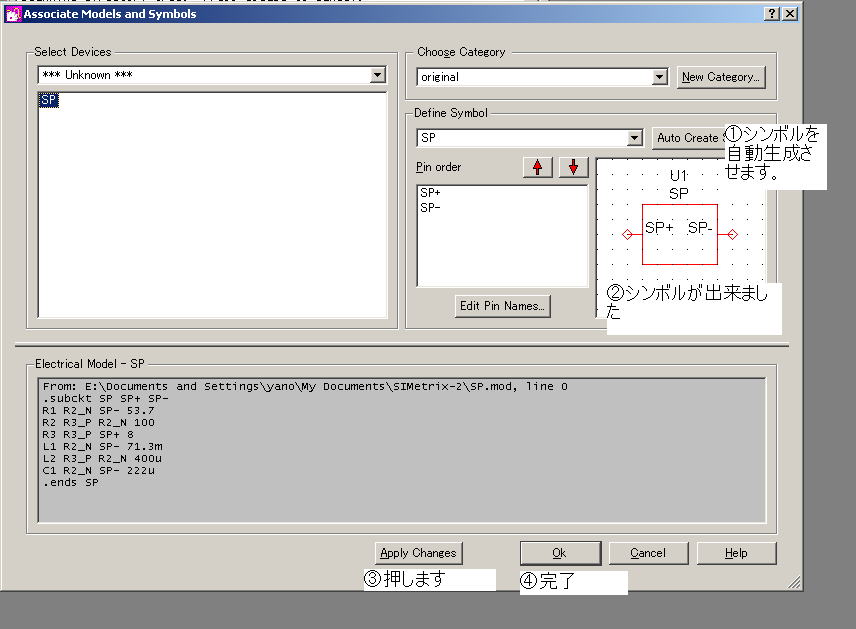Close the Associate Models and Symbols dialog
This screenshot has height=629, width=856.
point(790,14)
